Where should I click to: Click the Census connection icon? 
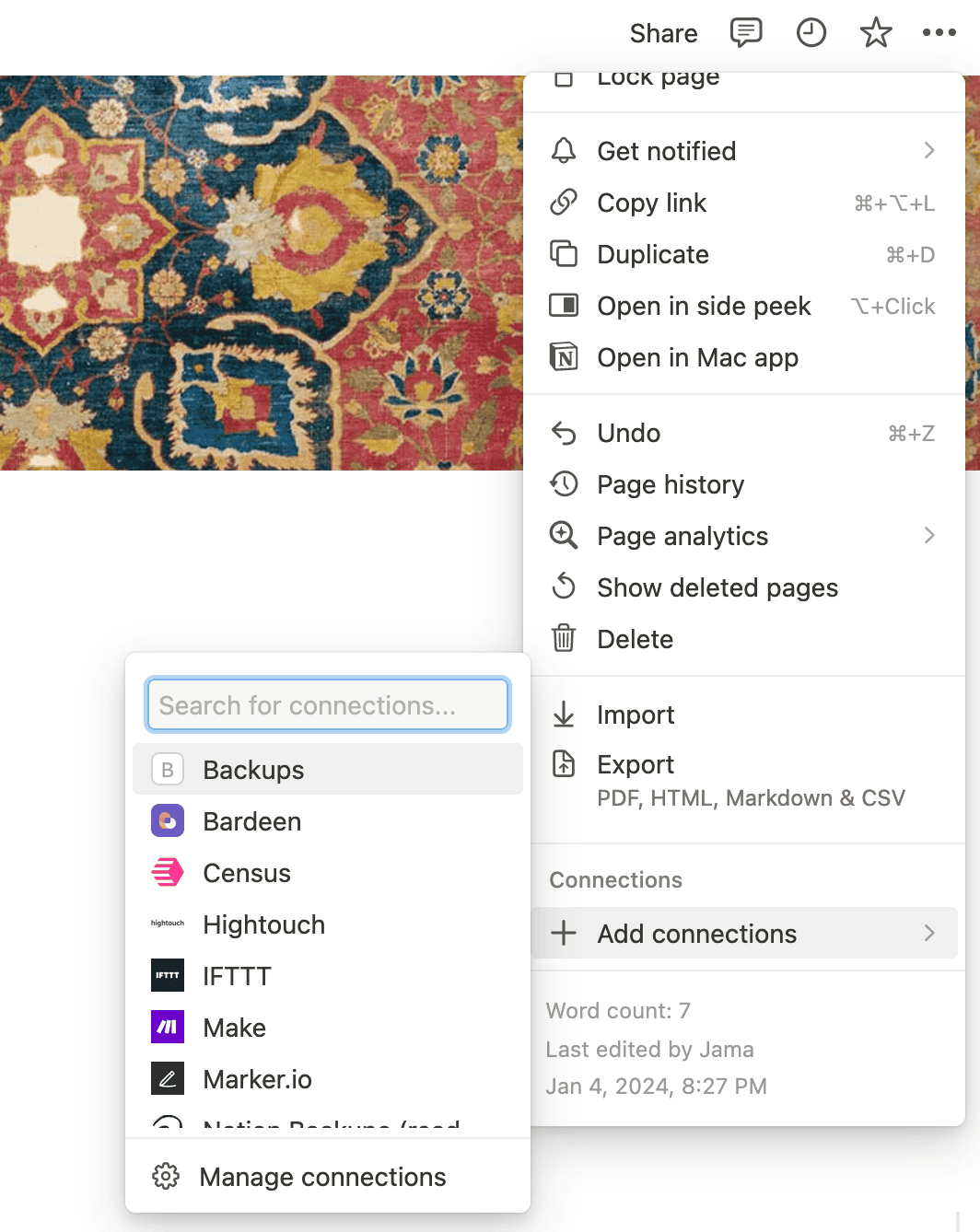(167, 872)
